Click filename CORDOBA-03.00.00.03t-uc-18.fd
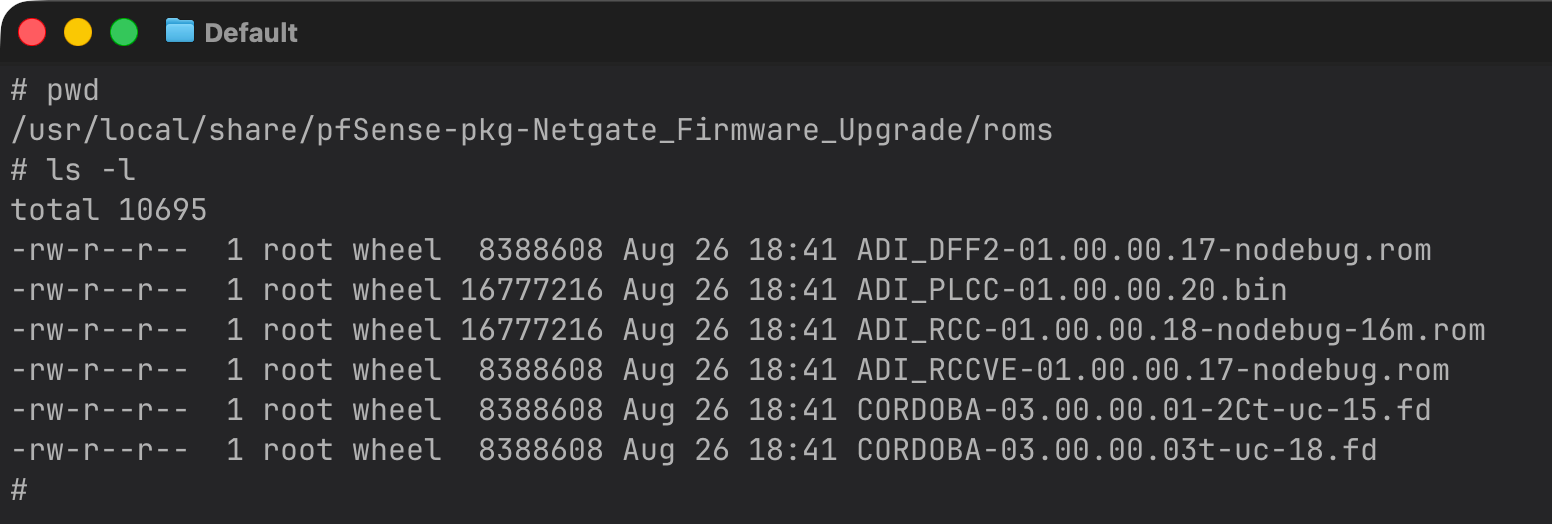 (x=1116, y=450)
